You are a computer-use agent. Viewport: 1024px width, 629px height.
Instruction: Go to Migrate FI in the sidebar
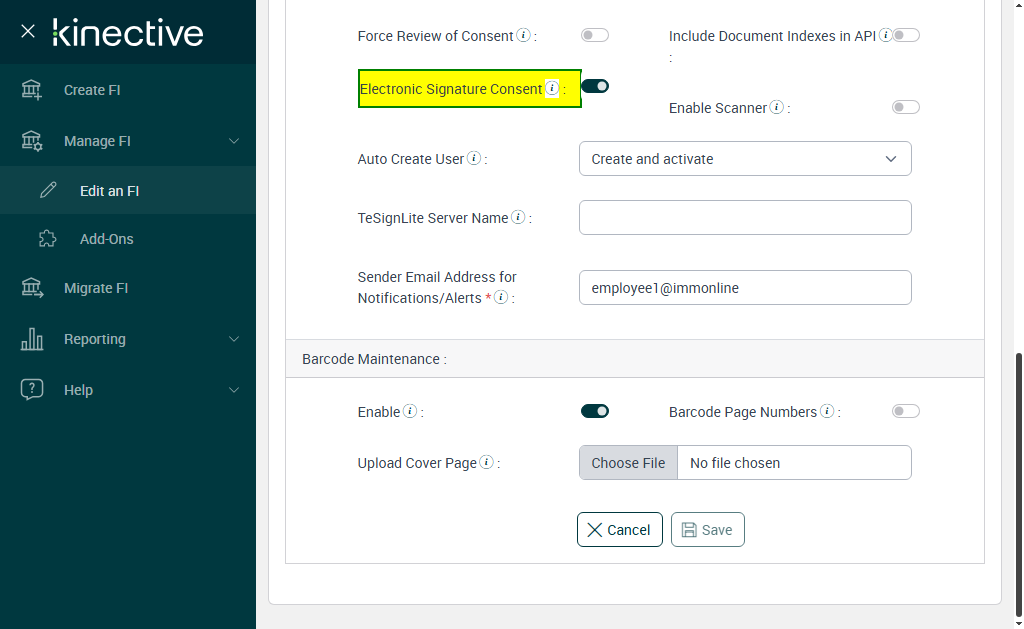[x=96, y=288]
